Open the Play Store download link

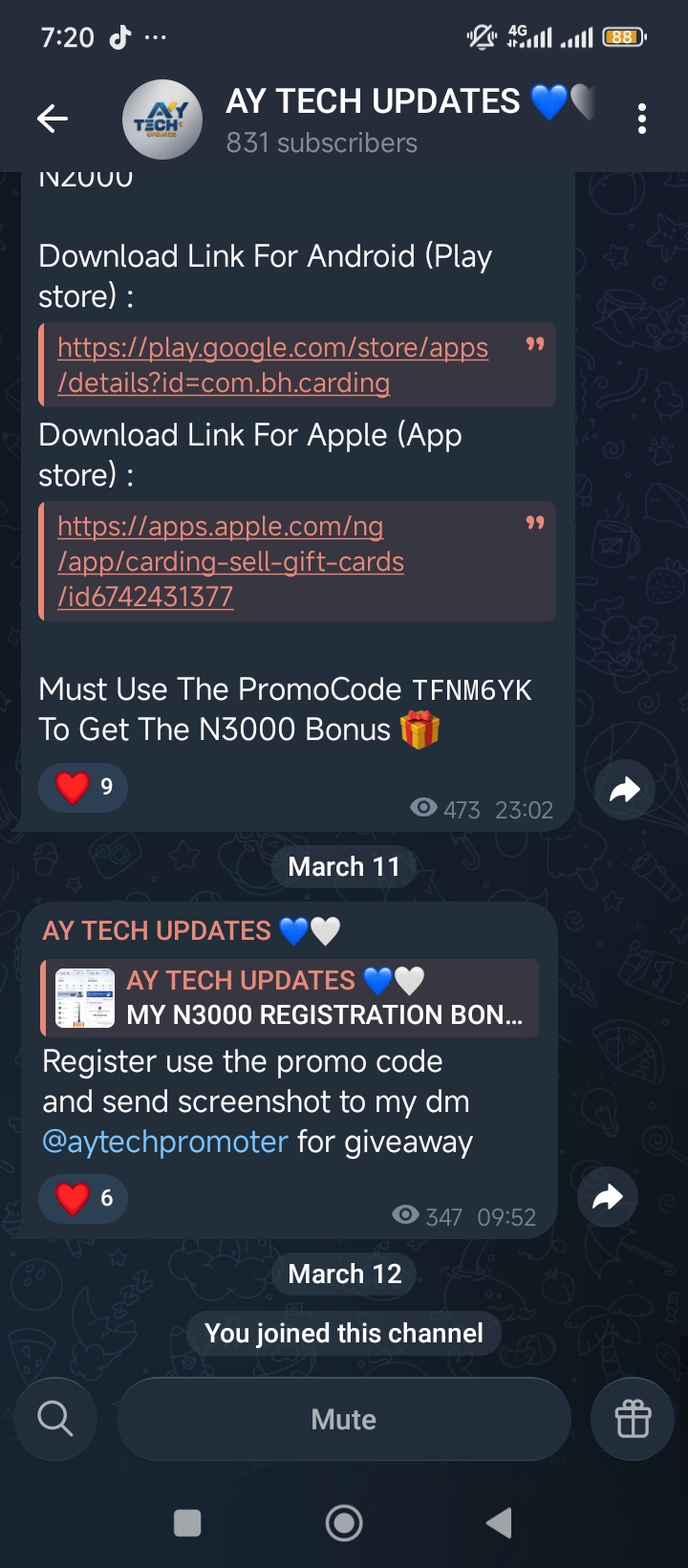(x=272, y=365)
